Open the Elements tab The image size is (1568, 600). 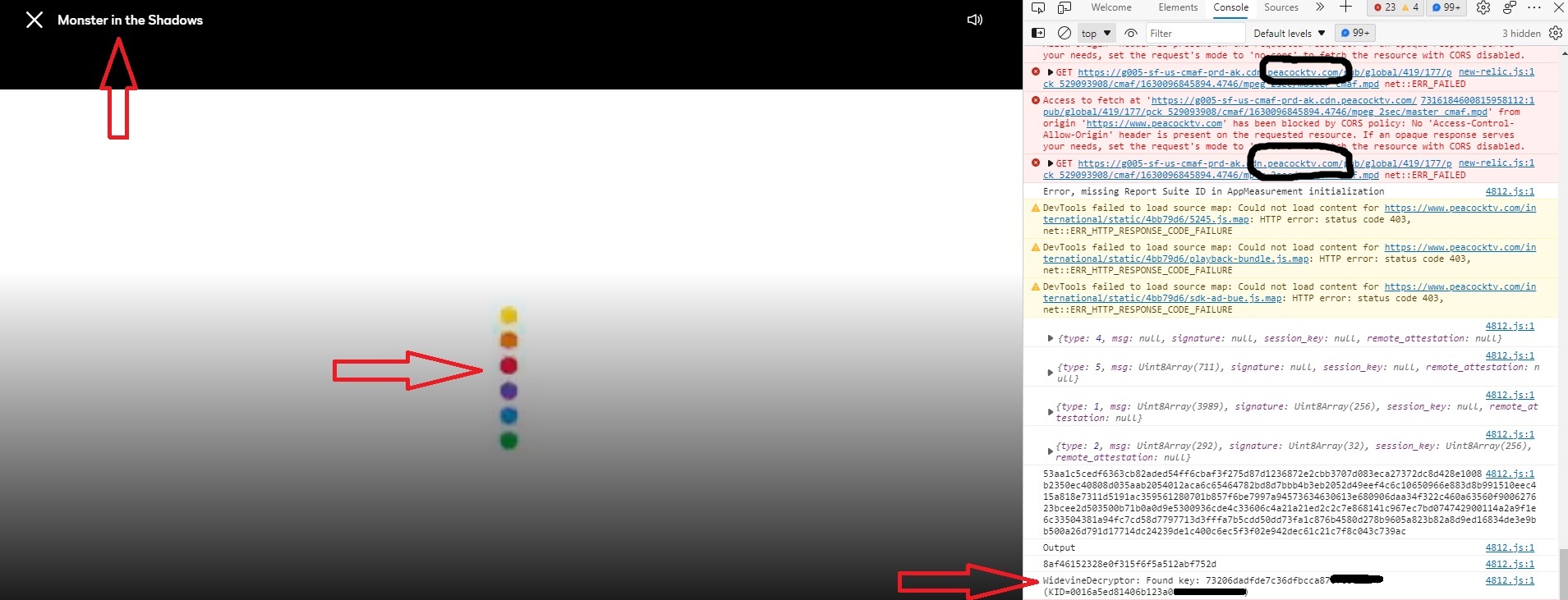[1178, 7]
